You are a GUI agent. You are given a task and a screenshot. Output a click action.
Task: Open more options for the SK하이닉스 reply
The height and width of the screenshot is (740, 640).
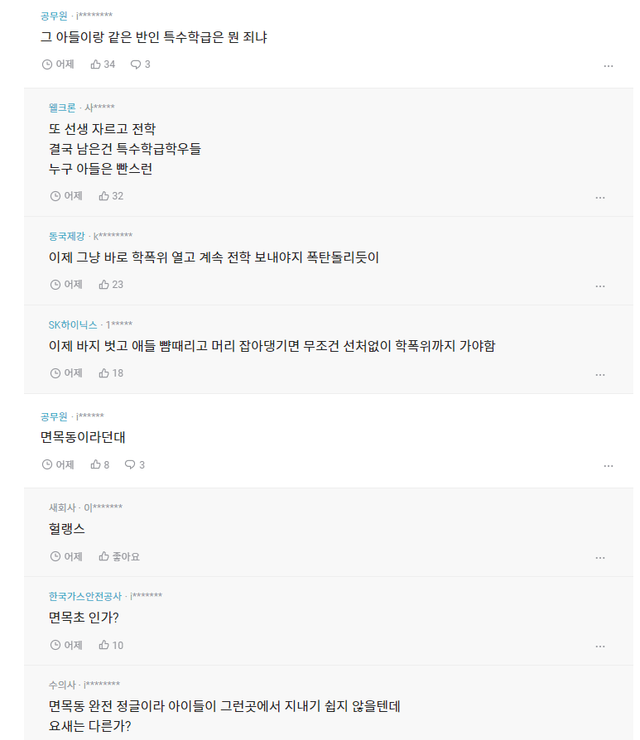[x=600, y=375]
